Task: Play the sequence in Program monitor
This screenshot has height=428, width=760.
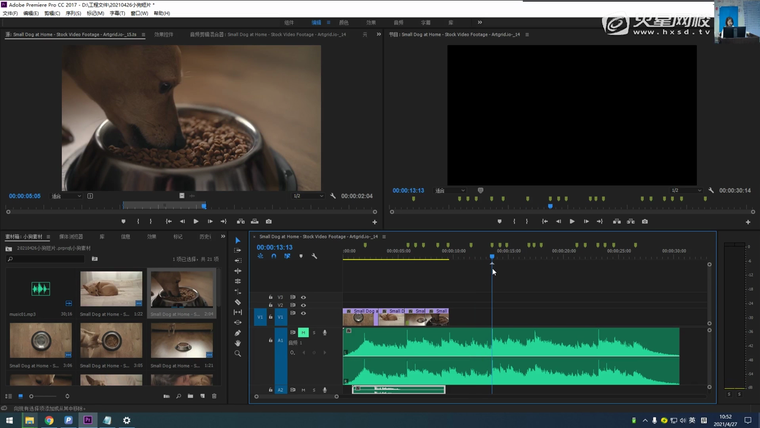Action: pos(572,221)
